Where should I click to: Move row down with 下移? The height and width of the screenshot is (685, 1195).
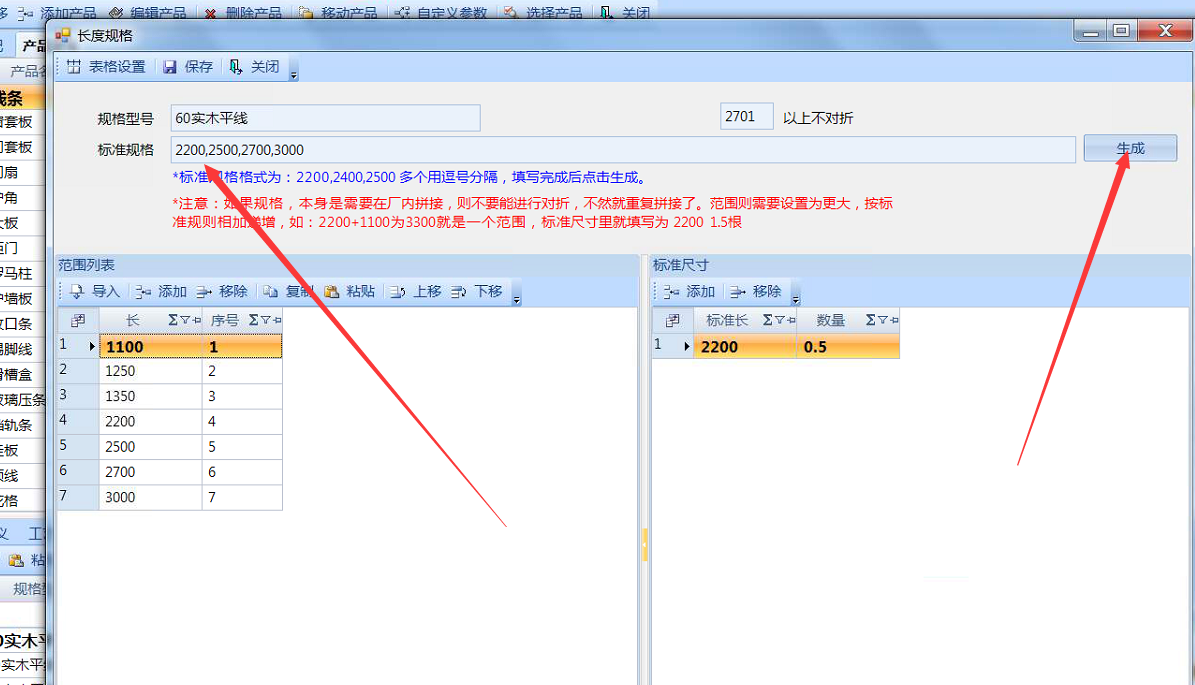(x=477, y=291)
